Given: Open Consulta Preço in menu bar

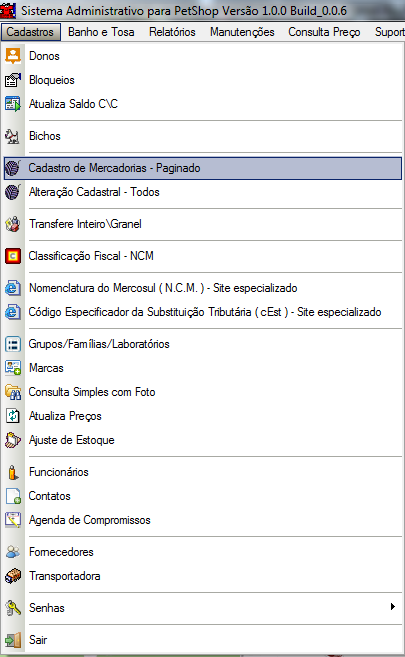Looking at the screenshot, I should [x=324, y=32].
